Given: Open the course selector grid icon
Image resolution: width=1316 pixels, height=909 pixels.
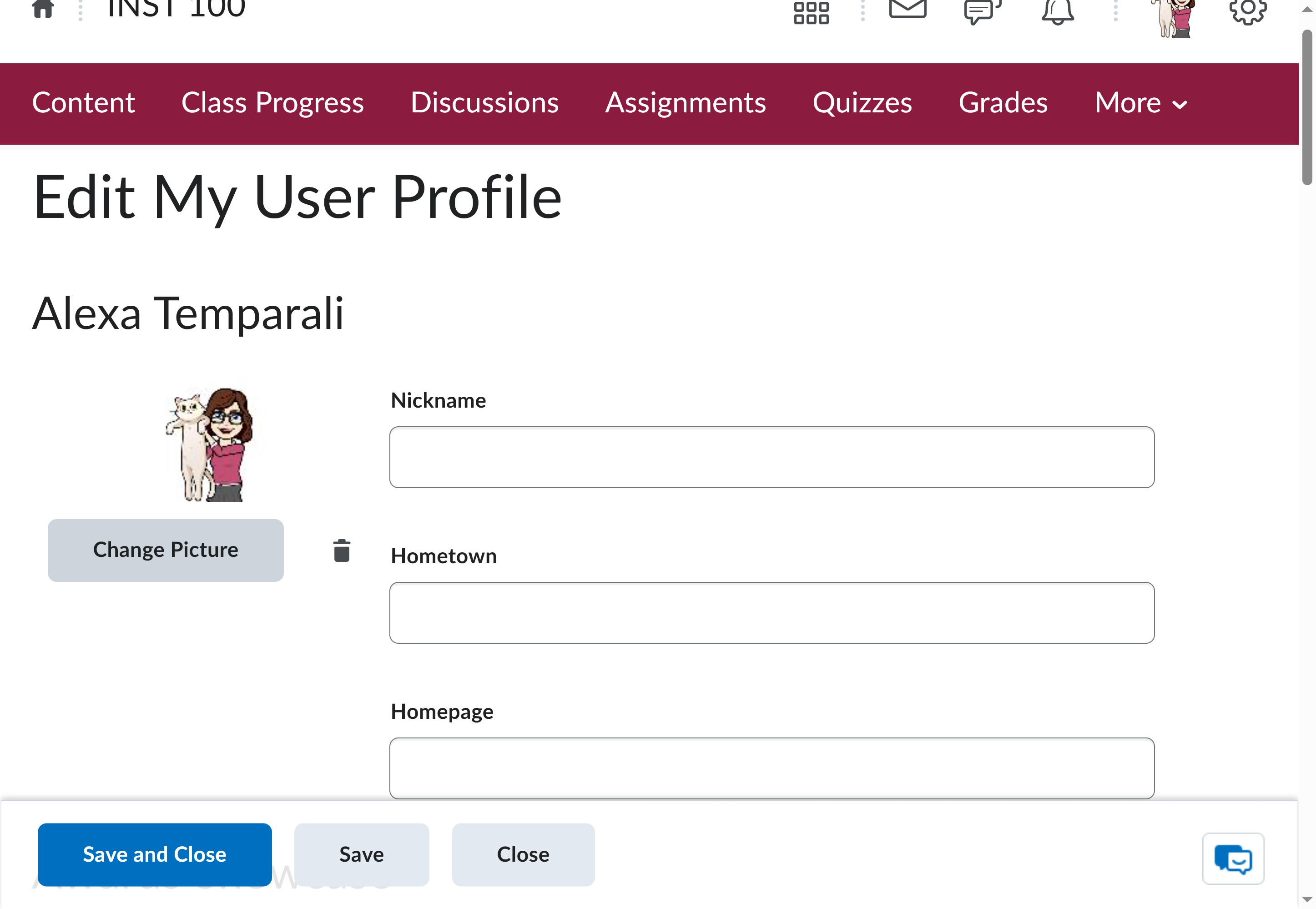Looking at the screenshot, I should [x=812, y=12].
